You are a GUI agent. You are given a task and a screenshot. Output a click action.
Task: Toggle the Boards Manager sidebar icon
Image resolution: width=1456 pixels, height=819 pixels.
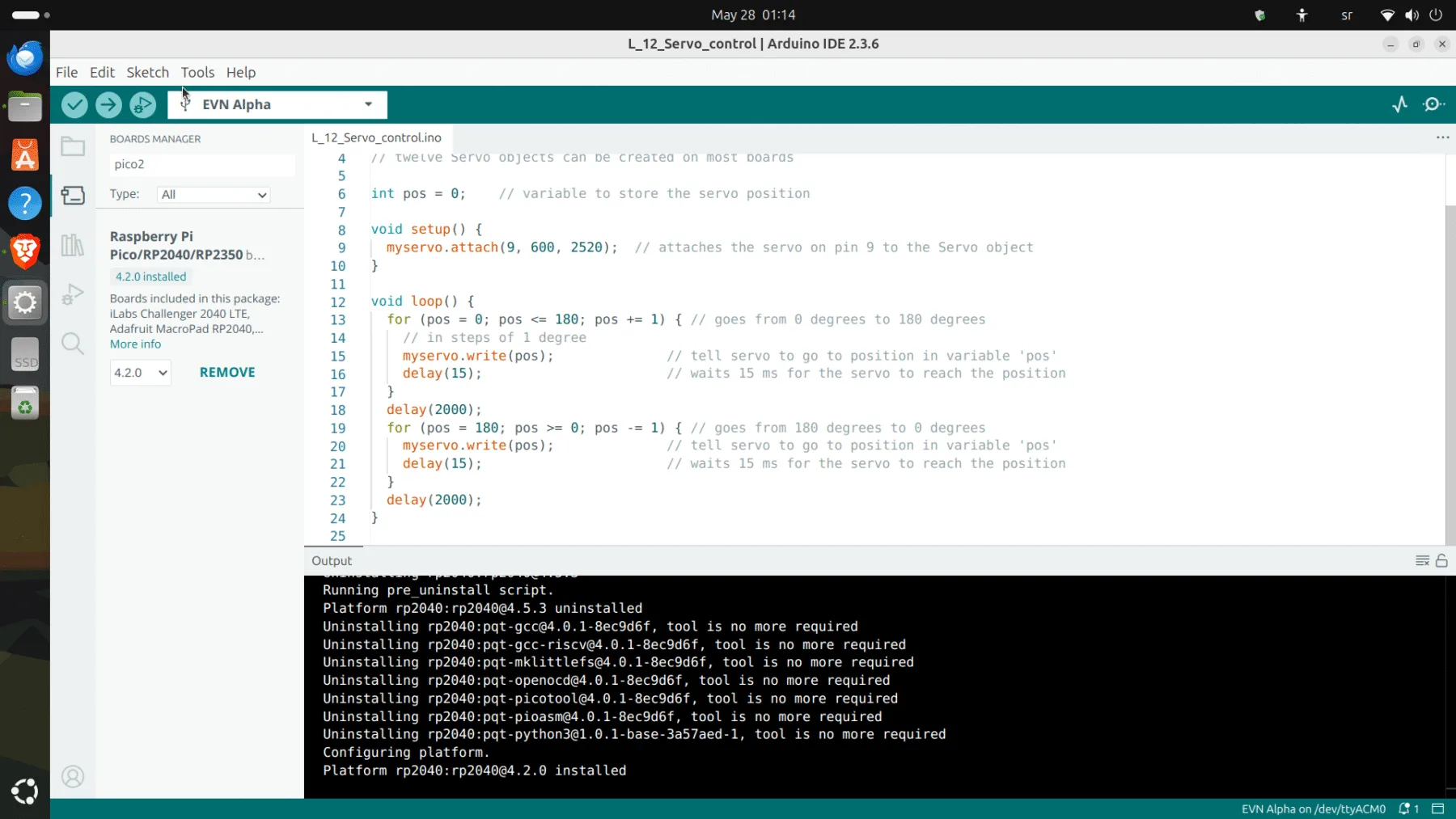point(73,195)
